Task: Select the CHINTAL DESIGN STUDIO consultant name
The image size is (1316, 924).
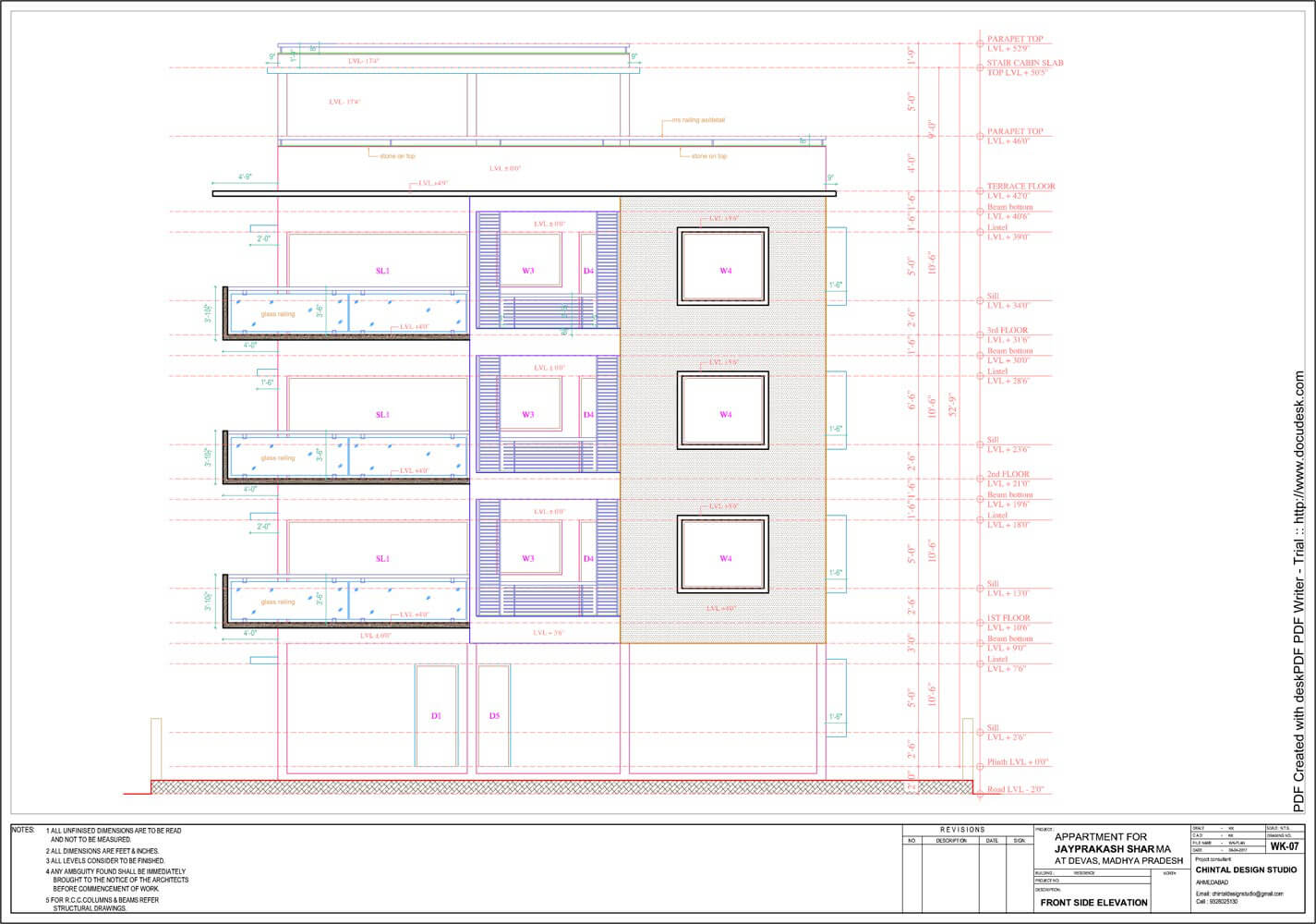Action: point(1246,869)
